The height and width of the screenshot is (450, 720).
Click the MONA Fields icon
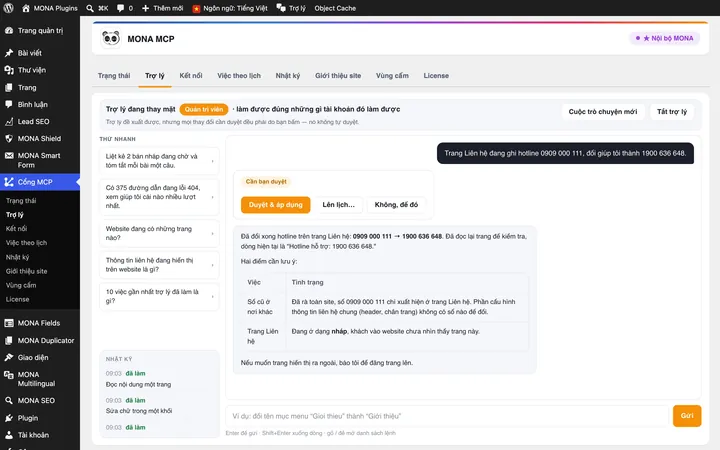(x=9, y=323)
